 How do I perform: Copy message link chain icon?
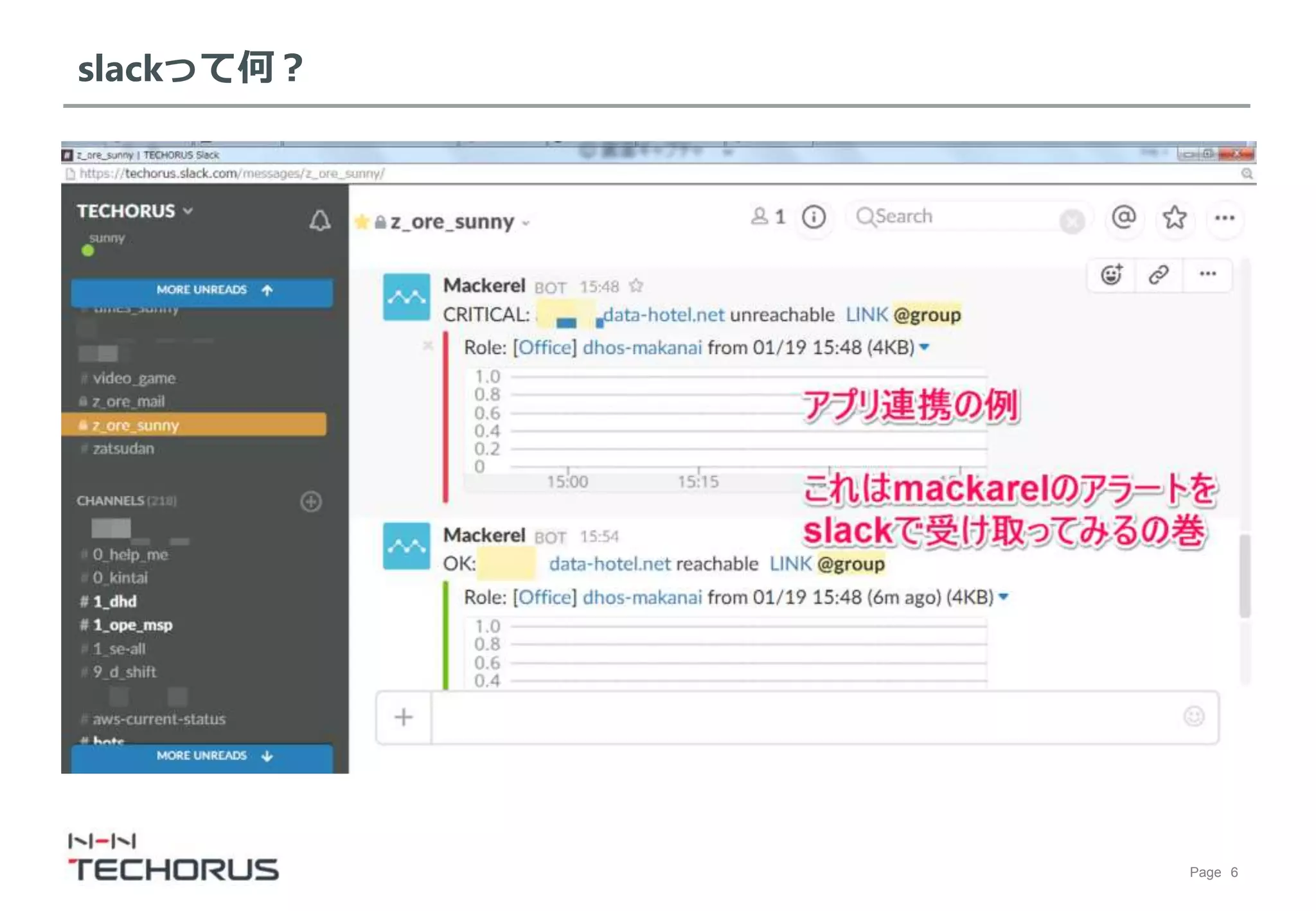click(x=1159, y=275)
